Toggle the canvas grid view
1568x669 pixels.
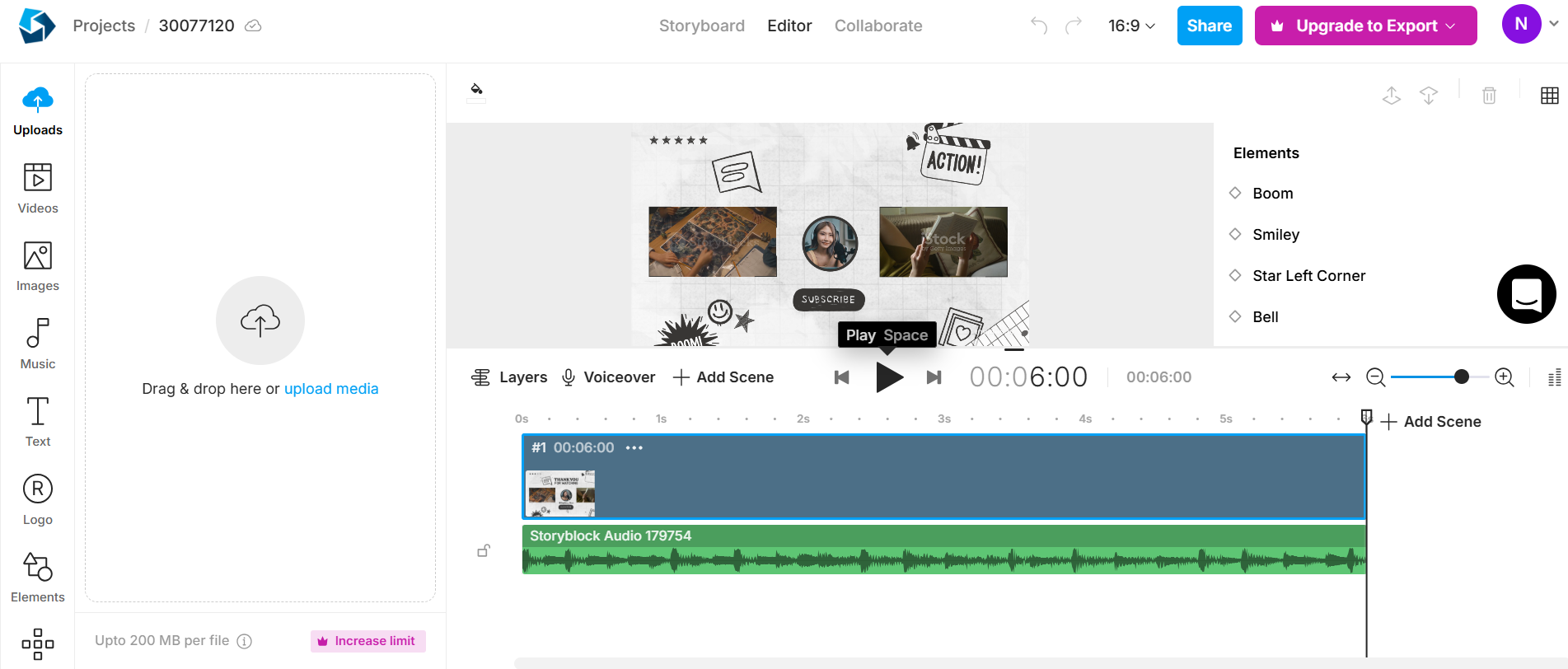coord(1550,96)
